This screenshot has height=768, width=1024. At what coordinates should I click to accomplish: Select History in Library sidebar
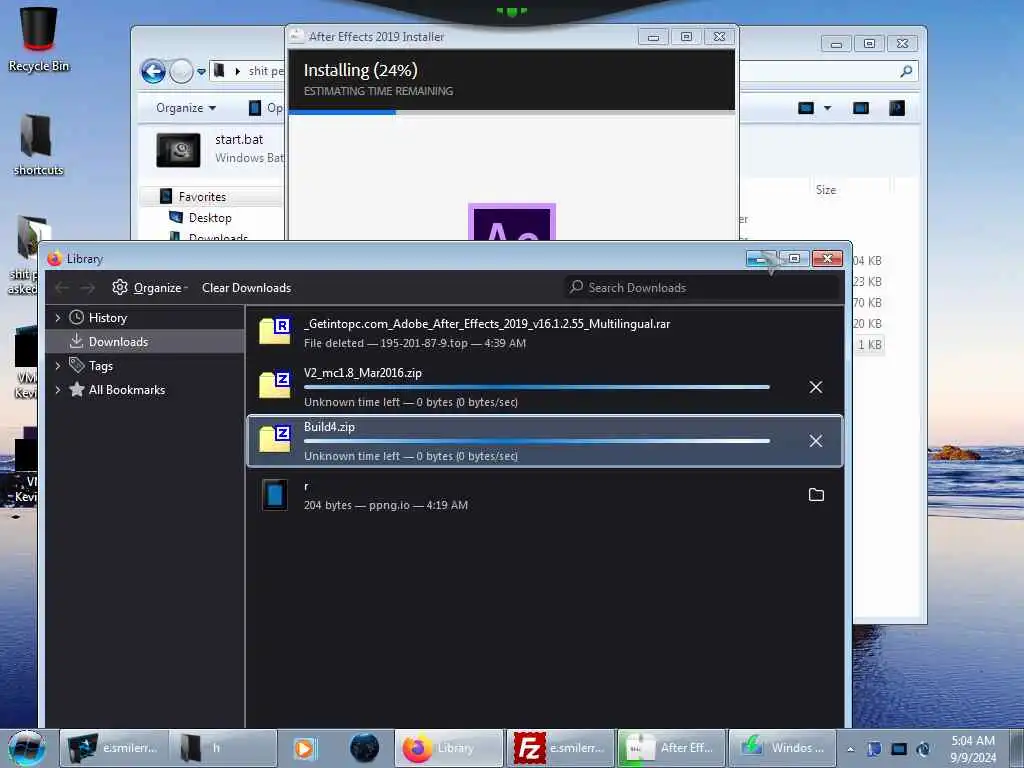tap(108, 318)
